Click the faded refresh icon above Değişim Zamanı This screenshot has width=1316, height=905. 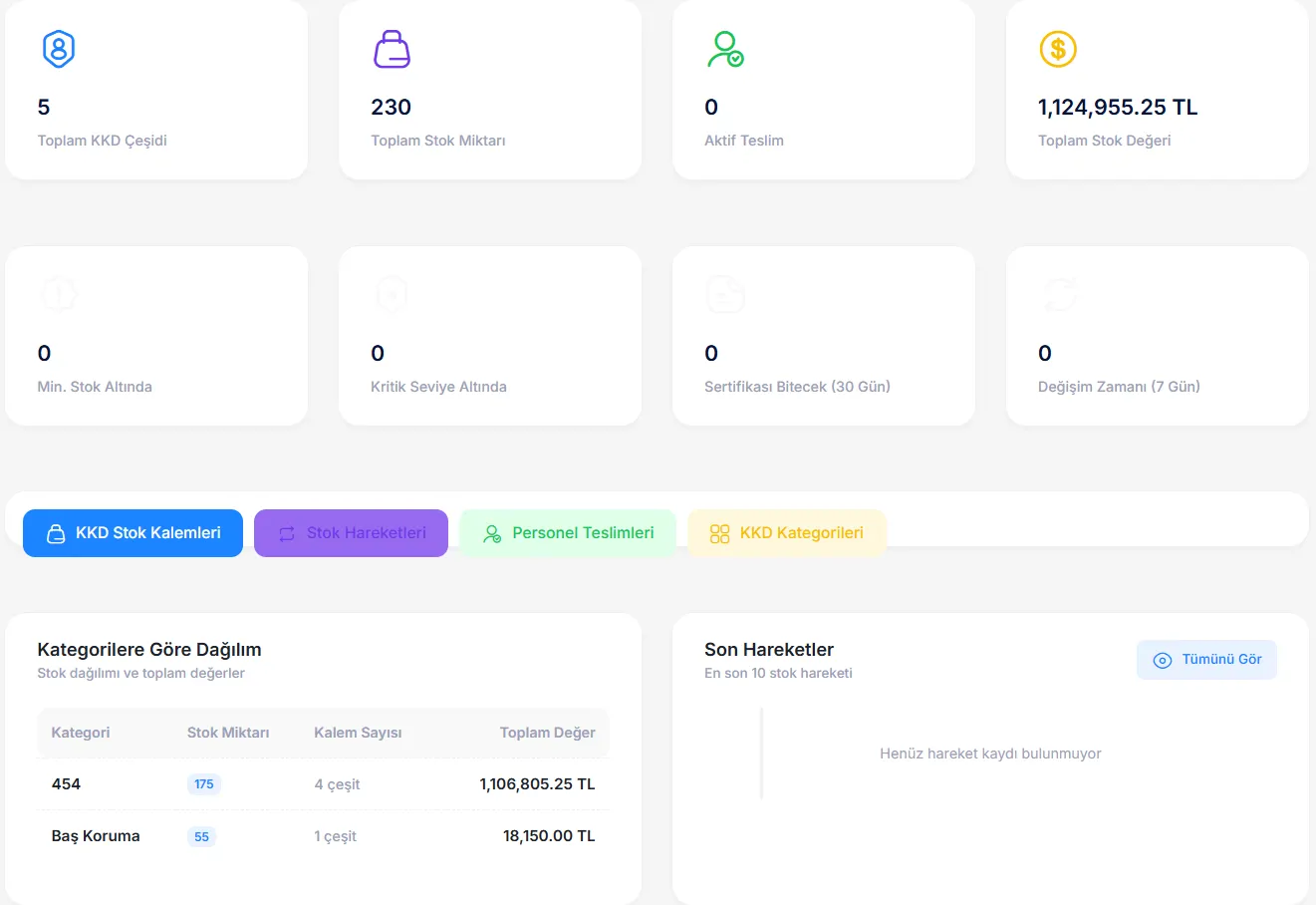1059,295
